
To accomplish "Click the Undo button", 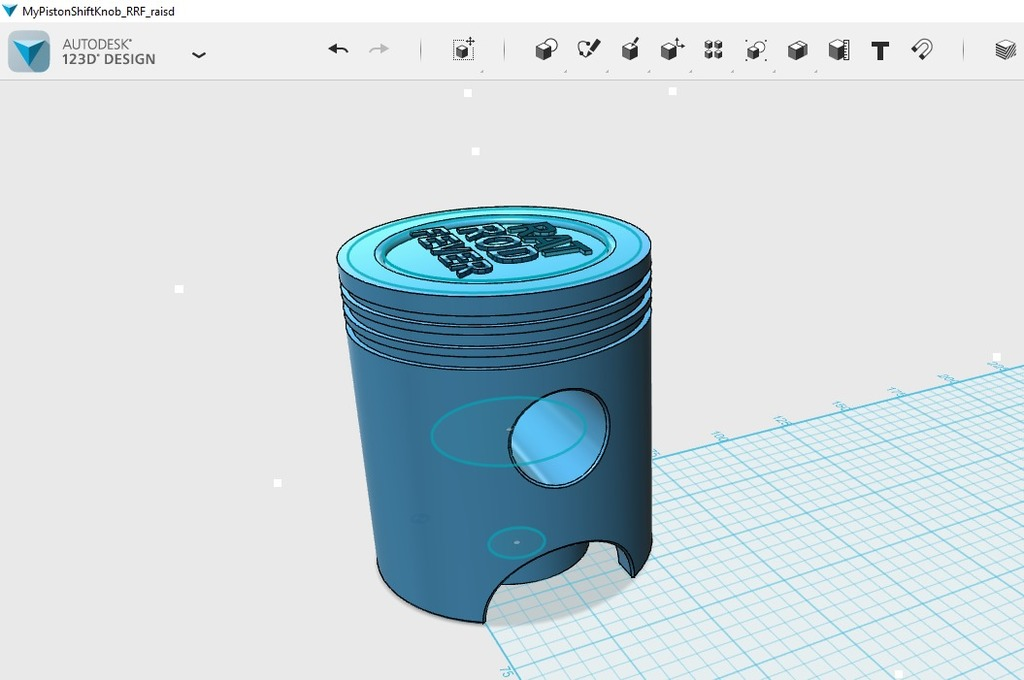I will pyautogui.click(x=337, y=48).
